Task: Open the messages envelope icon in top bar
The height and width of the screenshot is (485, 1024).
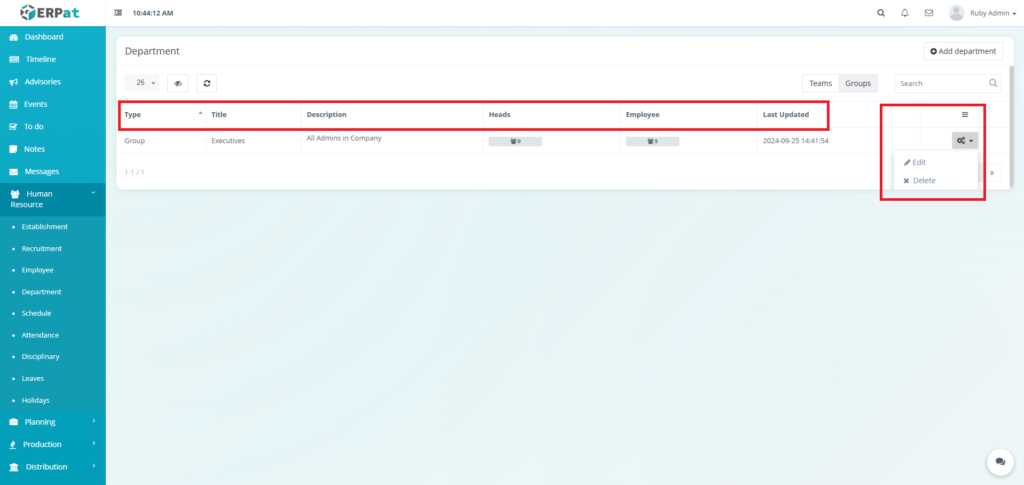Action: point(929,13)
